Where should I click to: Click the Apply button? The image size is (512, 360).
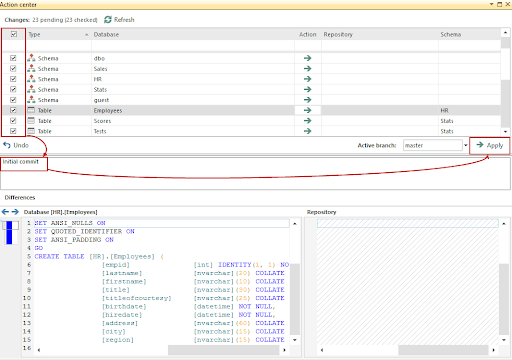click(x=489, y=145)
